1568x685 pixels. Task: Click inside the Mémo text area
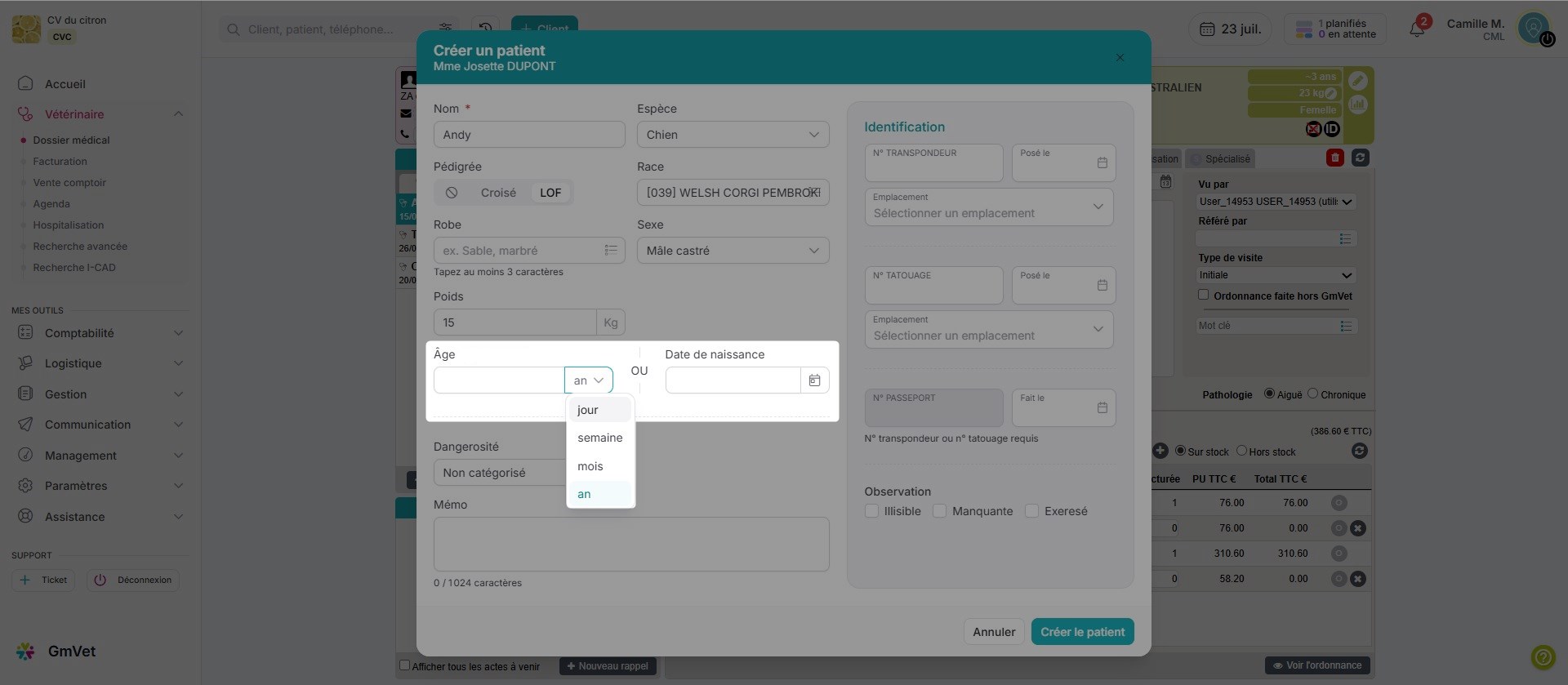point(630,544)
